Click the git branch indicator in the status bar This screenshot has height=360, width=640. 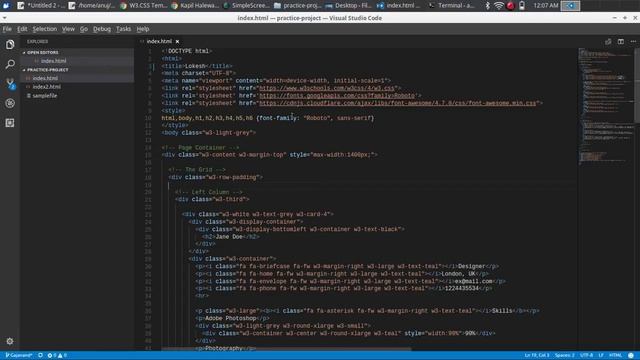[19, 356]
